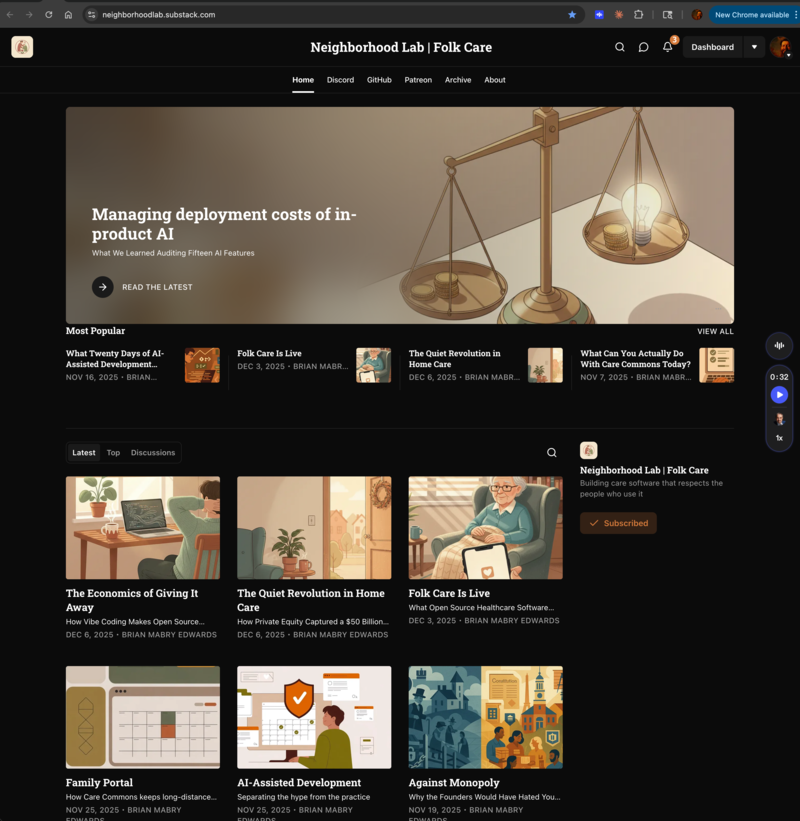The height and width of the screenshot is (821, 800).
Task: Go to the Archive navigation tab
Action: click(458, 80)
